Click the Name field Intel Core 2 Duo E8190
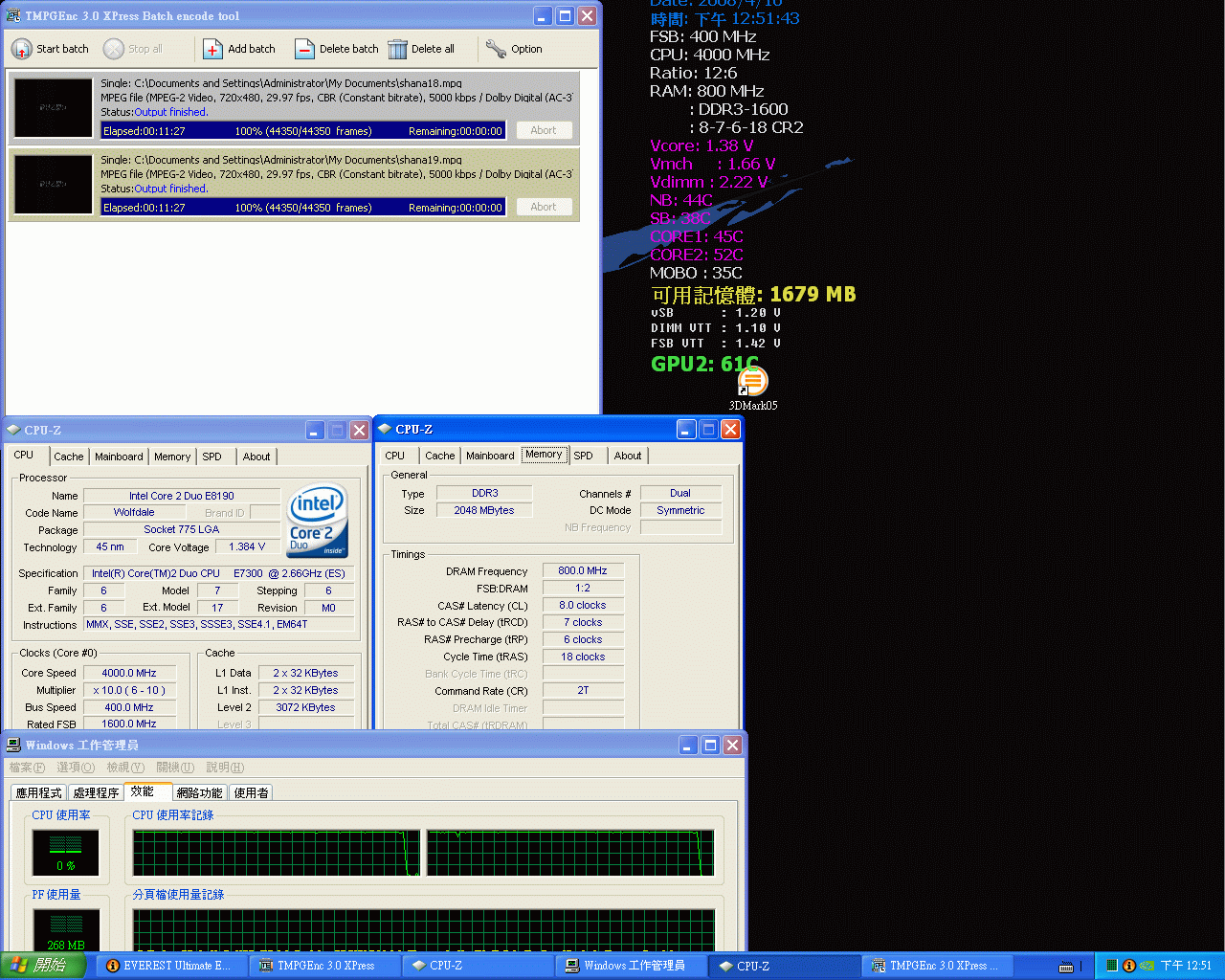1225x980 pixels. 182,496
